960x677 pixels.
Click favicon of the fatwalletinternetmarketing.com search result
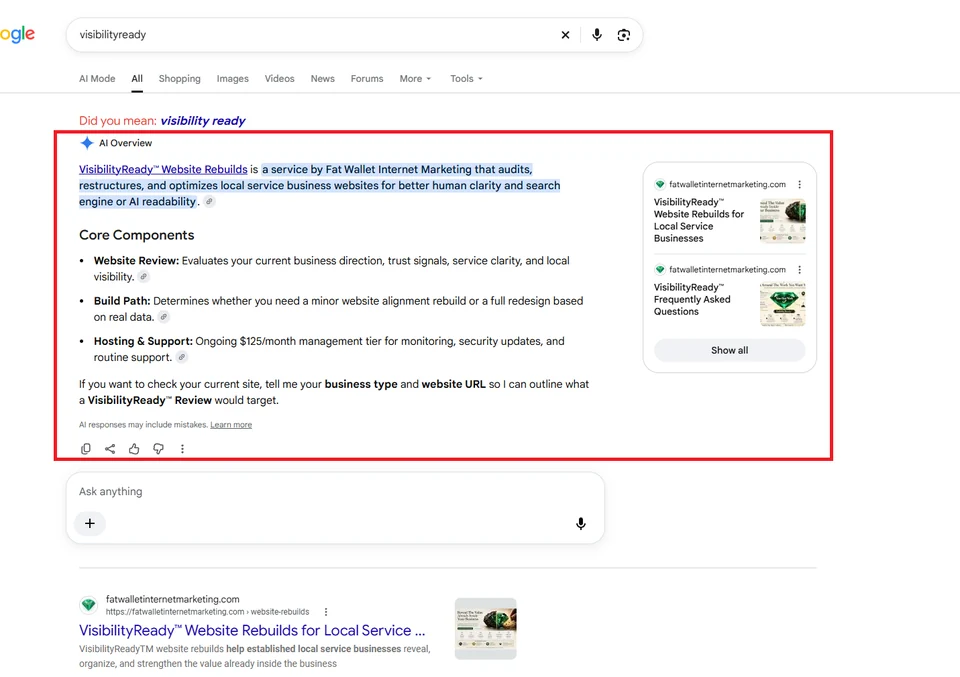(x=89, y=605)
